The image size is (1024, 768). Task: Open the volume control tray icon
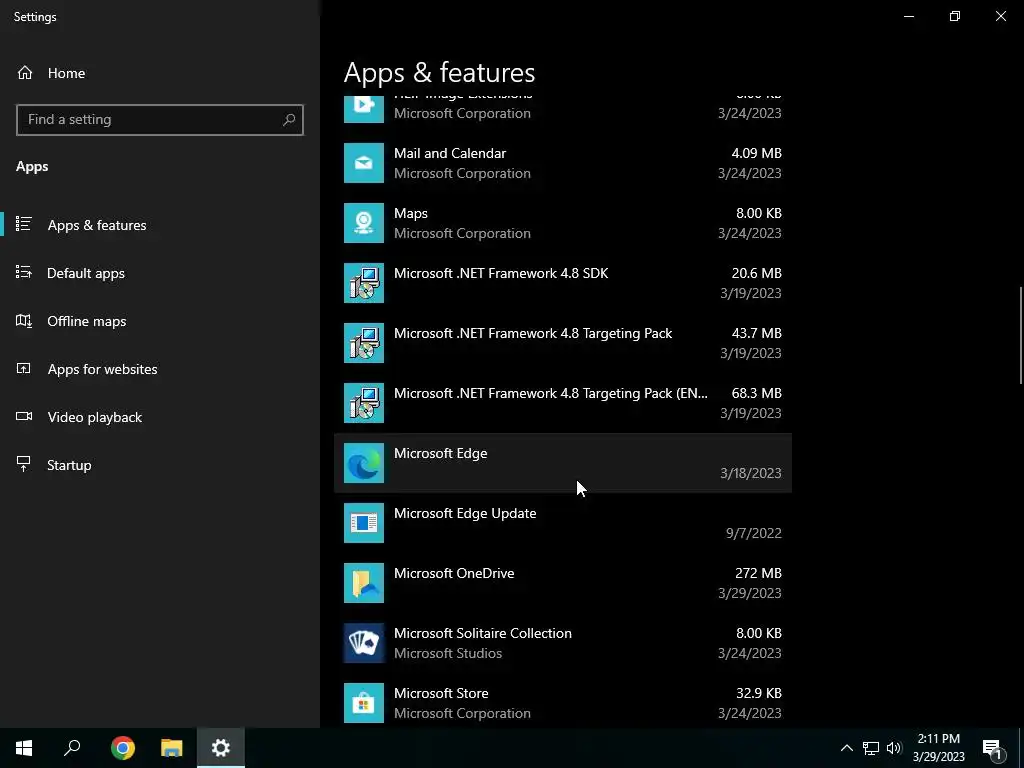click(894, 748)
